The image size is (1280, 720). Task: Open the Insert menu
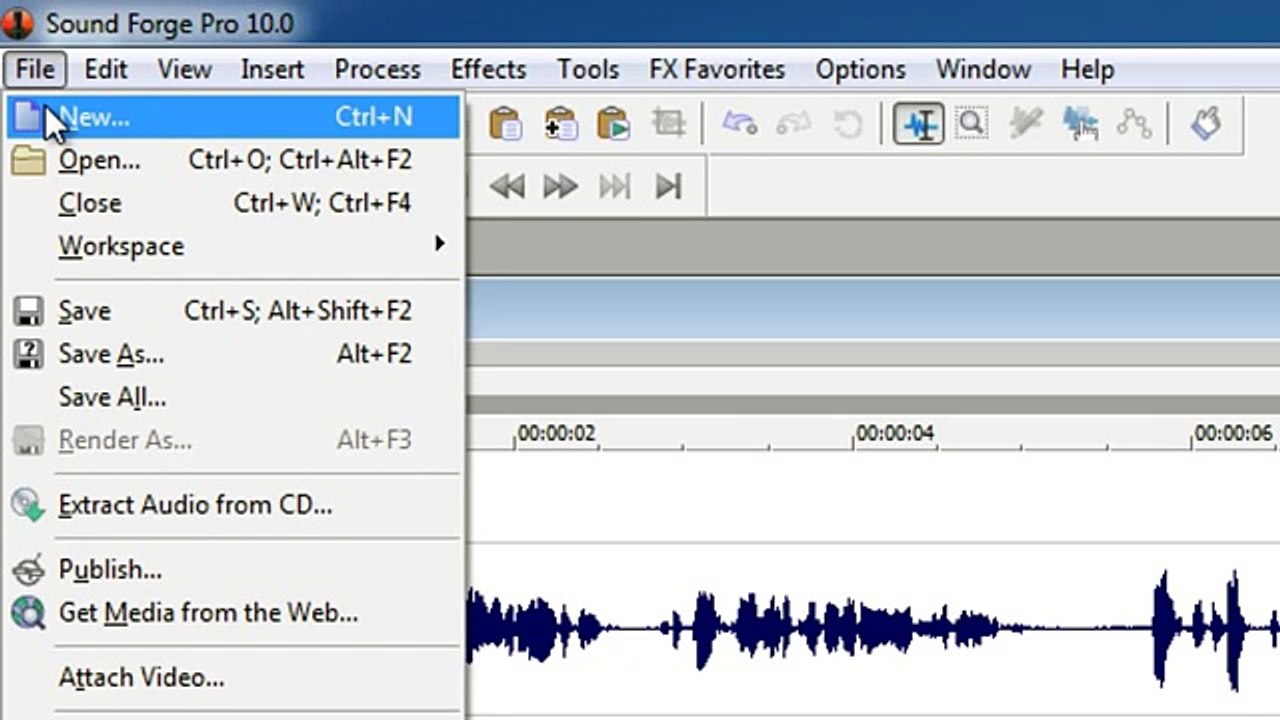point(272,70)
